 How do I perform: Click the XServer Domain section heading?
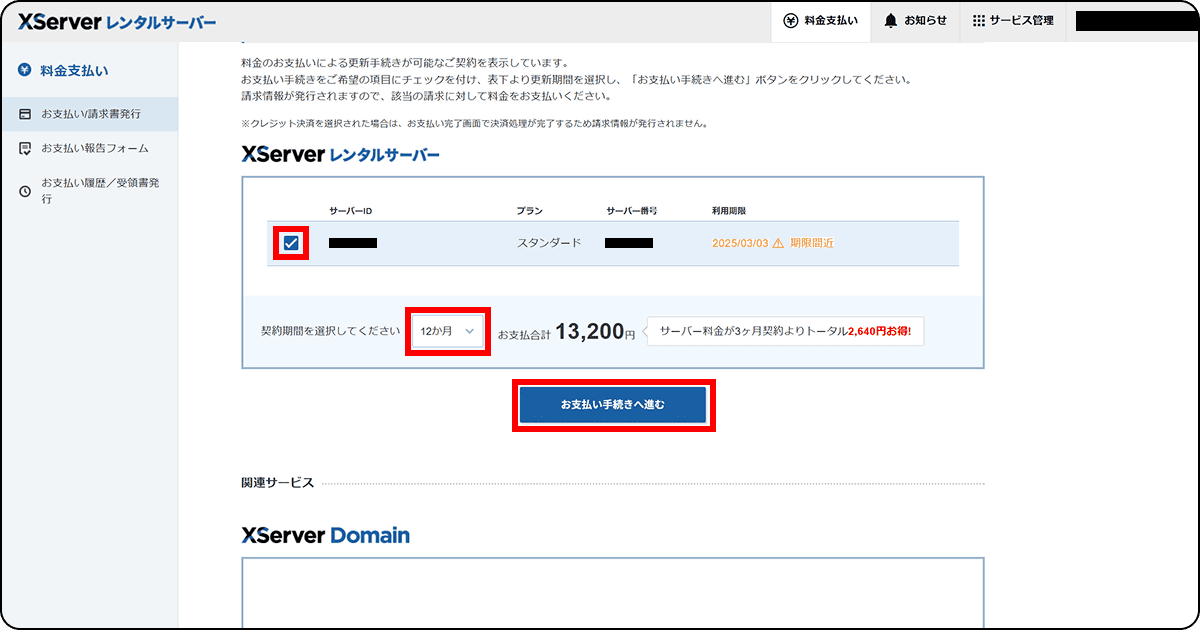[x=326, y=535]
